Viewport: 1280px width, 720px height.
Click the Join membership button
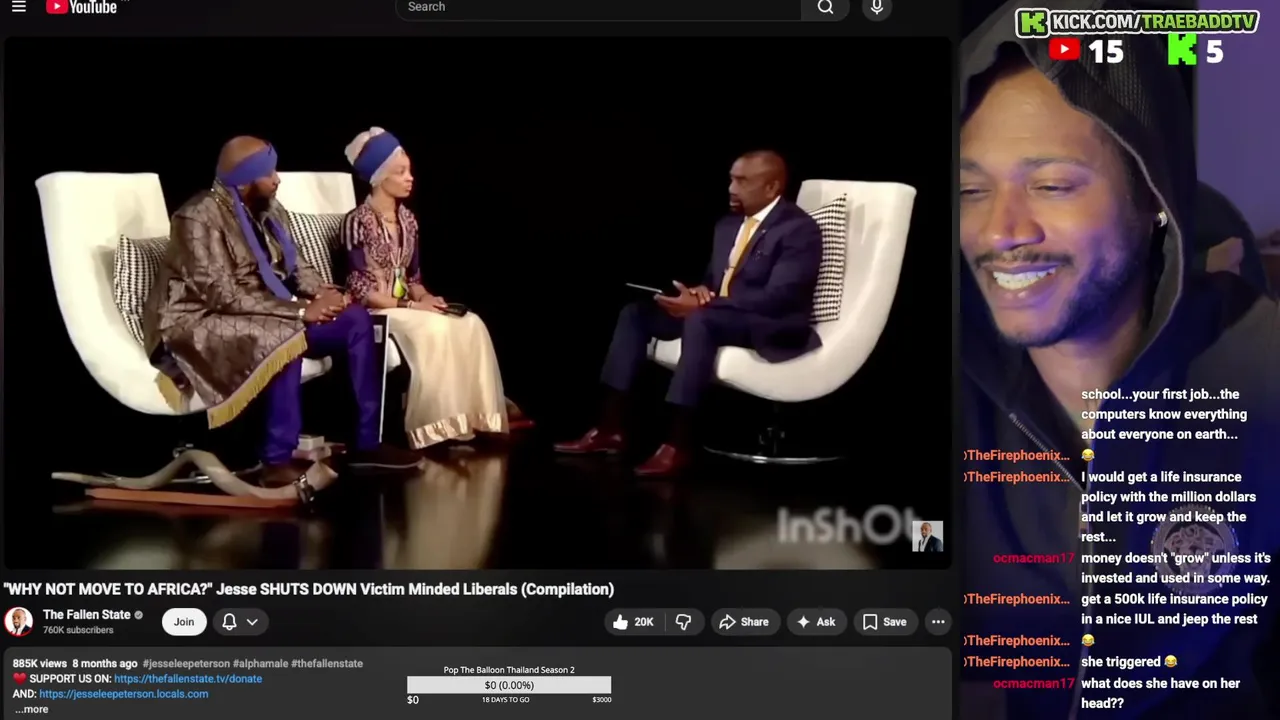point(184,621)
